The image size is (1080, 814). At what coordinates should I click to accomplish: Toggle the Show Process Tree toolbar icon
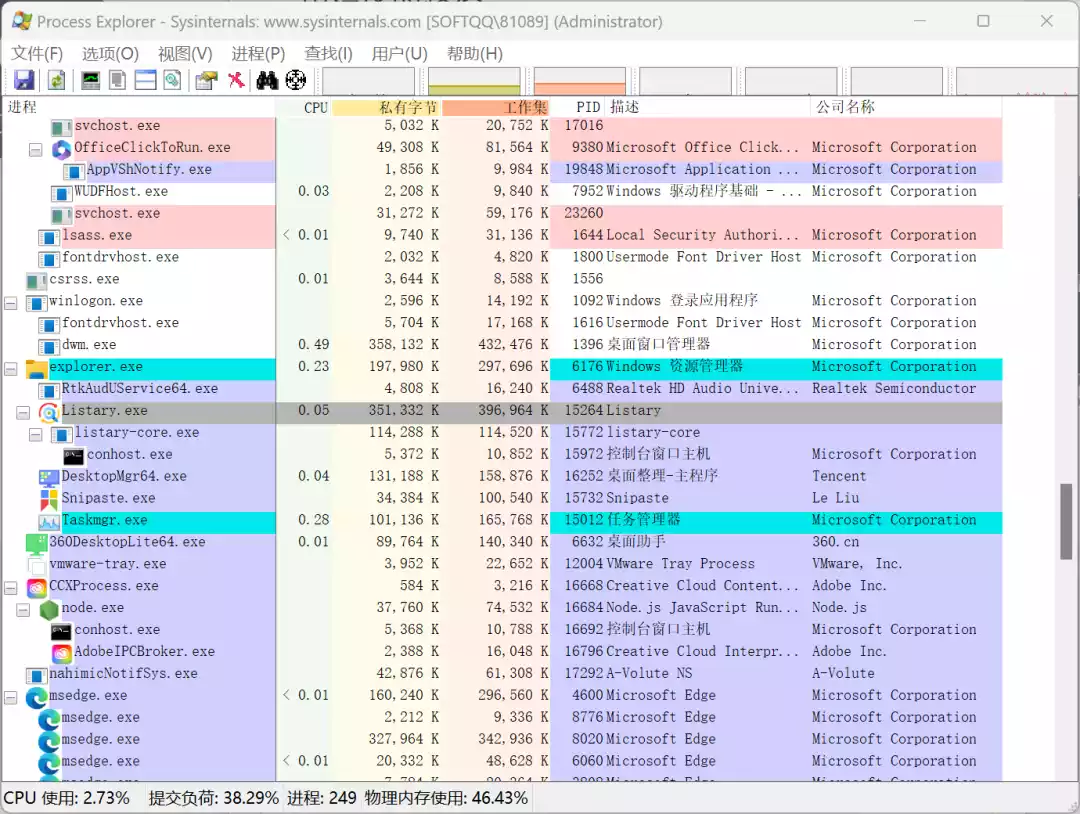pos(118,81)
